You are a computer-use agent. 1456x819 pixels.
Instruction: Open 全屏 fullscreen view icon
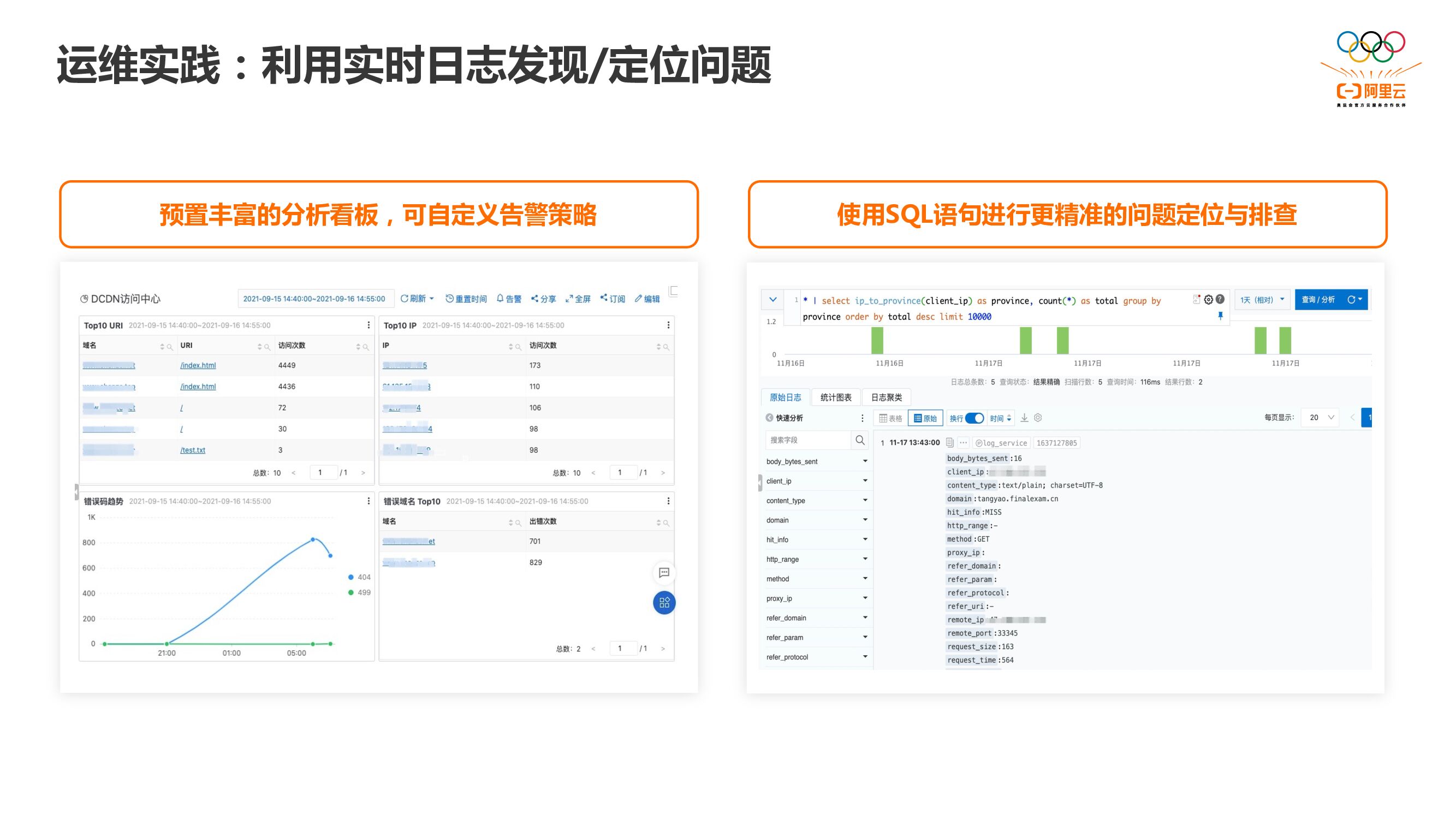click(x=569, y=299)
